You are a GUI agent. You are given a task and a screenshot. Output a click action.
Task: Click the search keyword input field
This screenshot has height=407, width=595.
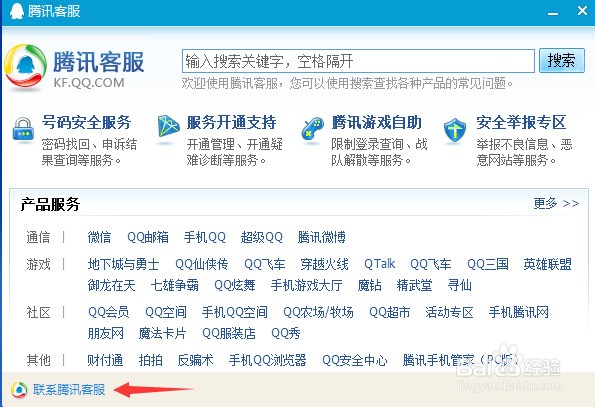click(358, 61)
